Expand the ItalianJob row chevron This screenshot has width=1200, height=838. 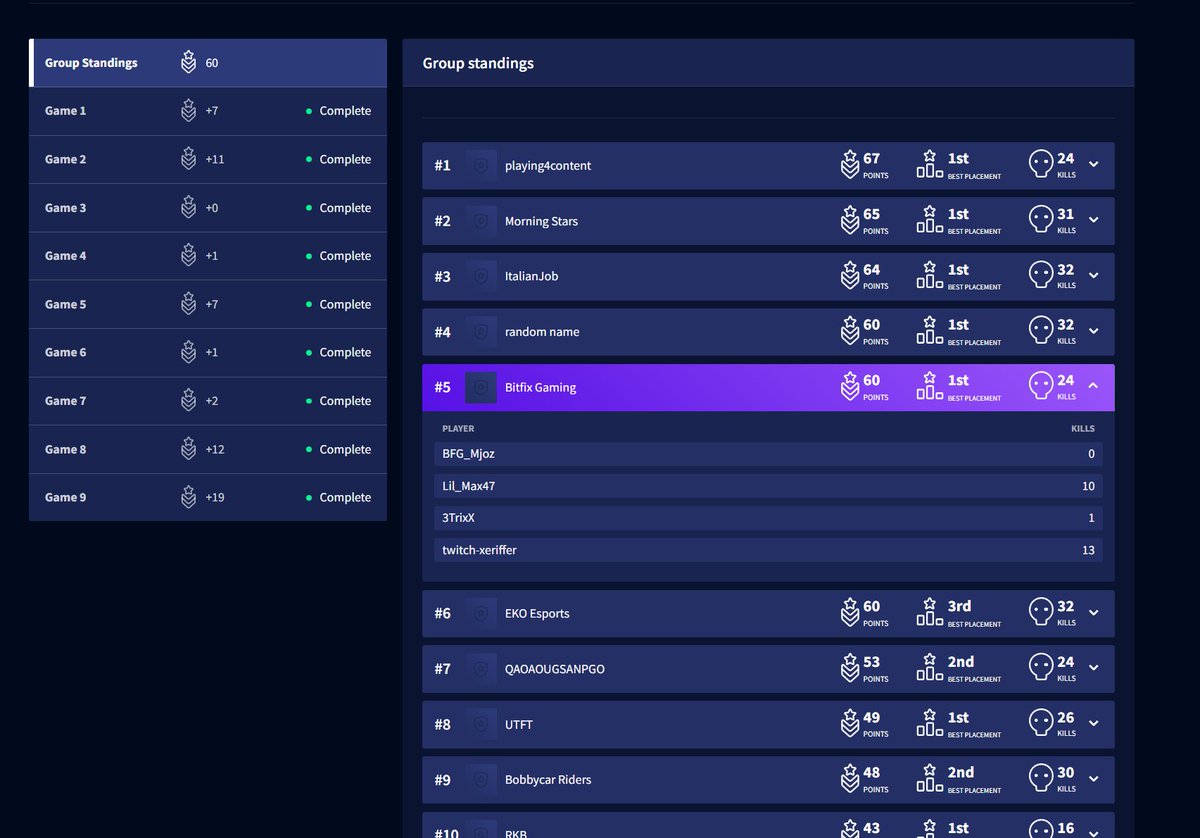[1093, 276]
